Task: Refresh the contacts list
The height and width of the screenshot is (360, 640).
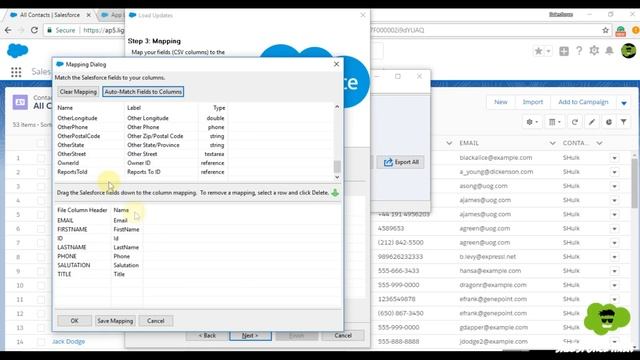Action: (575, 122)
